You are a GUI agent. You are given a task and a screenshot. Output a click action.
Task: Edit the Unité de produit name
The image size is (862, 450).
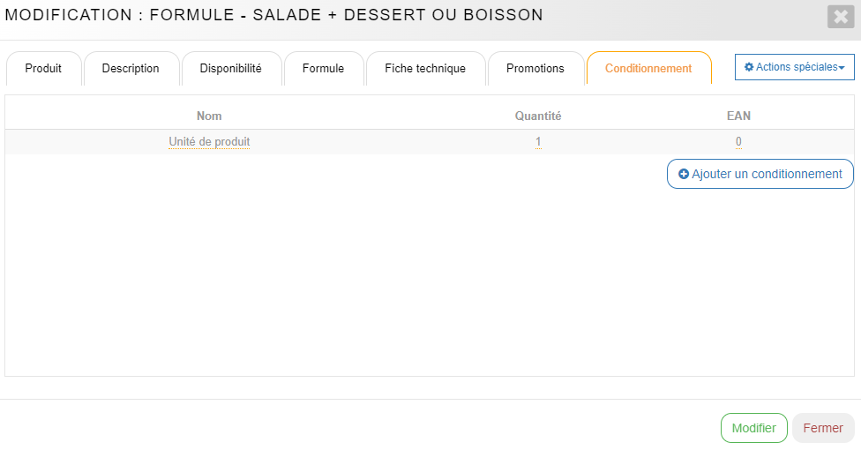[x=209, y=142]
